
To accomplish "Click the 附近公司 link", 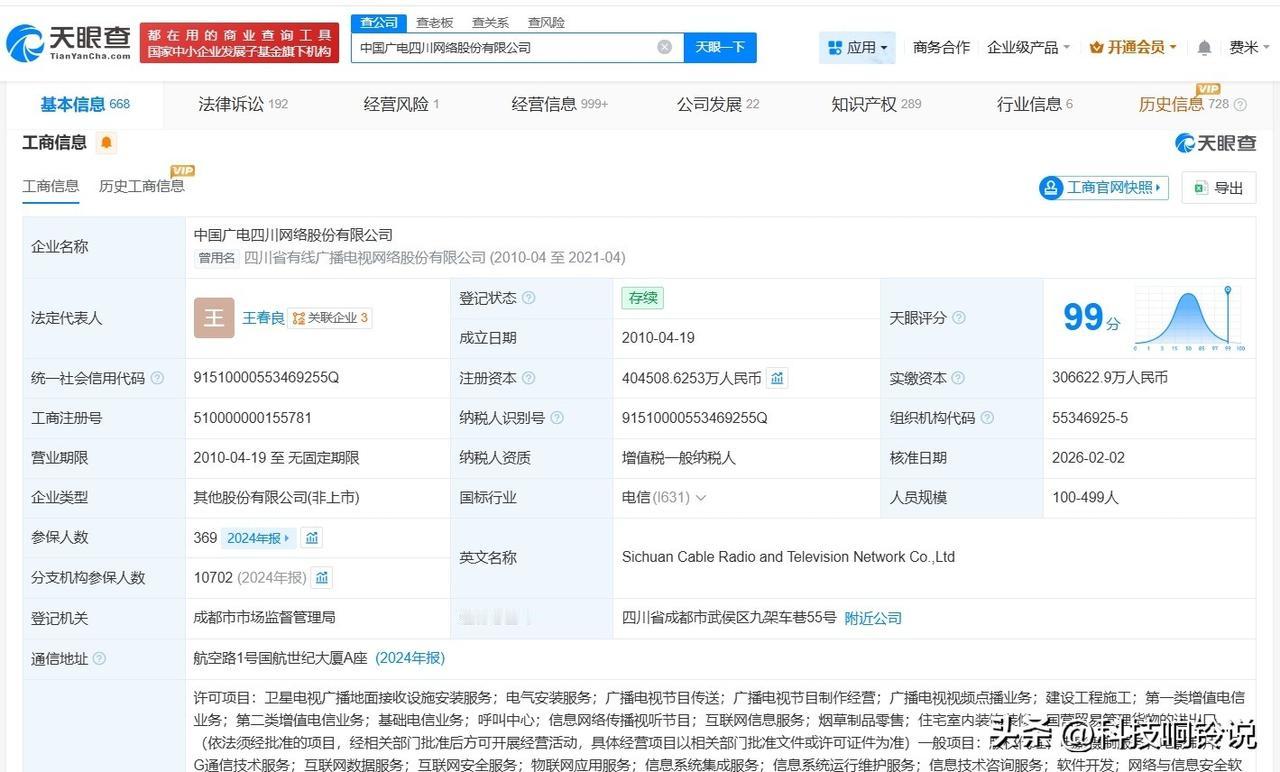I will click(x=873, y=618).
